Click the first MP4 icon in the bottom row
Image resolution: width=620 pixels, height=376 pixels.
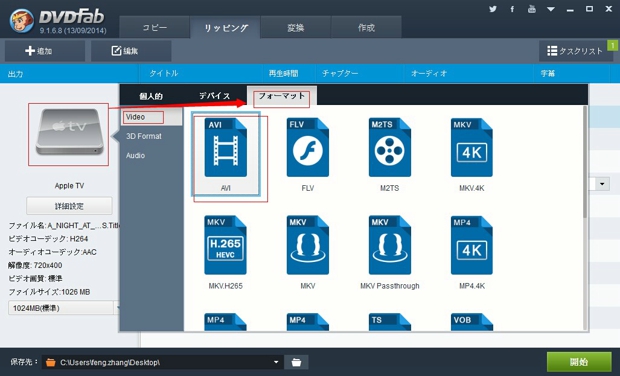pos(225,322)
